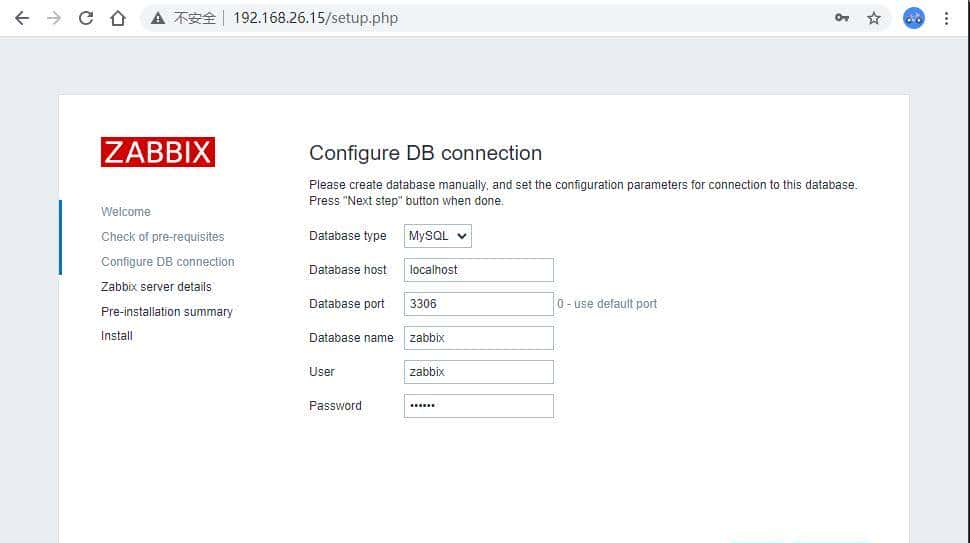Viewport: 970px width, 543px height.
Task: Select Pre-installation summary step
Action: 167,312
